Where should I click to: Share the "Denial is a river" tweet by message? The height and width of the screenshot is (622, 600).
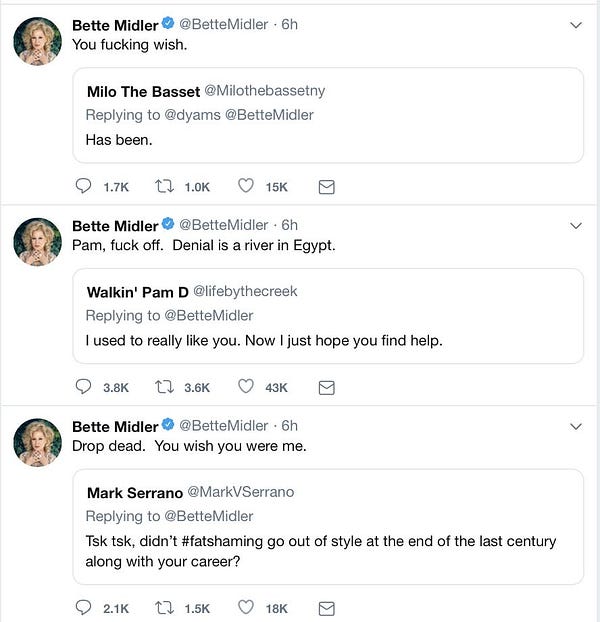[327, 388]
